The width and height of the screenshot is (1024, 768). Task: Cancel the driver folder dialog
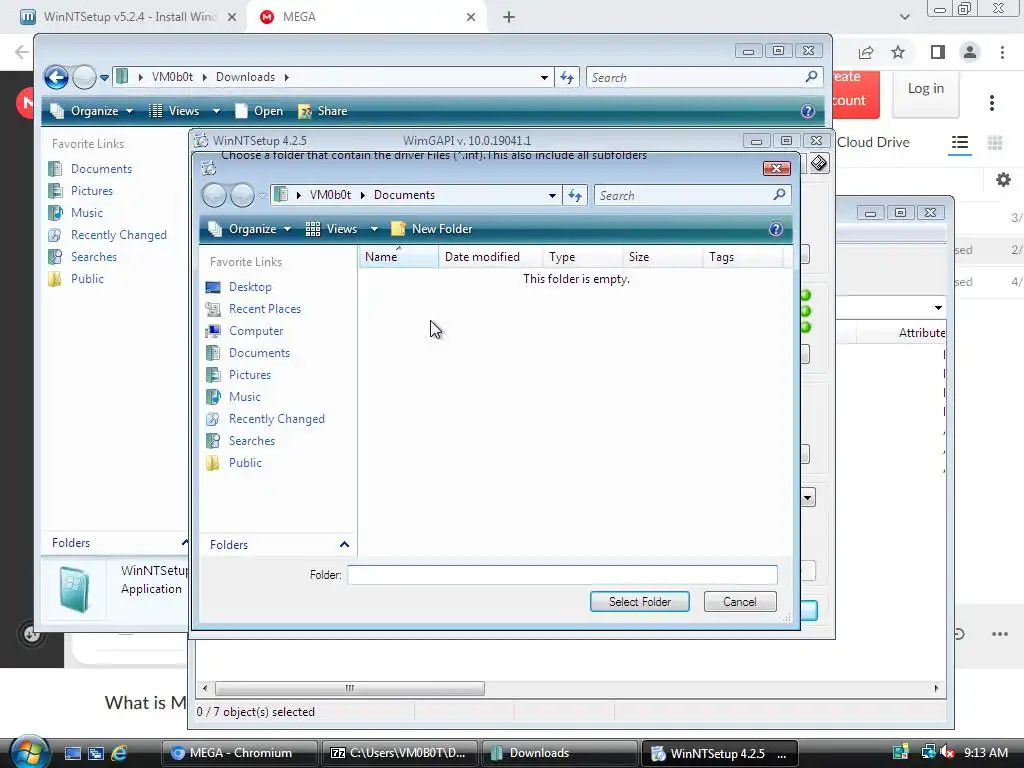click(740, 601)
